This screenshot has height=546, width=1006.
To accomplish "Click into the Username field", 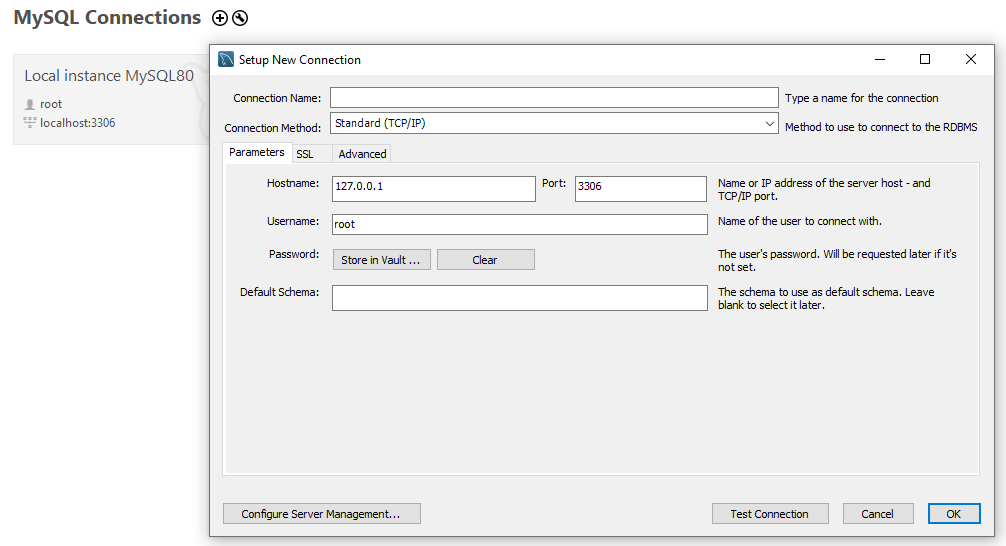I will pyautogui.click(x=520, y=224).
